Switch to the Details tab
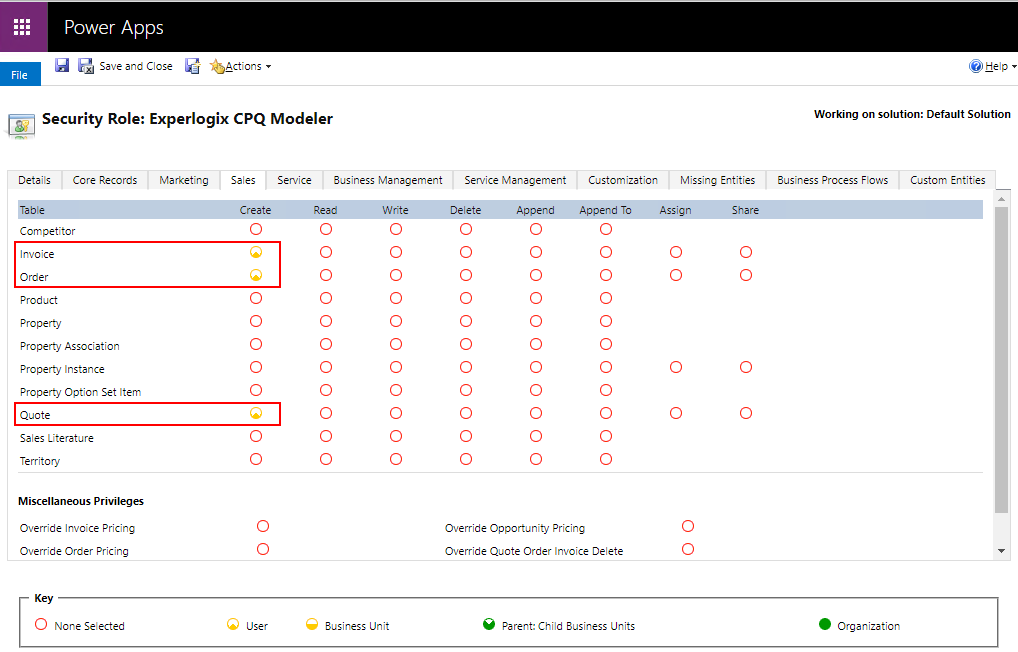Screen dimensions: 1018x652 pos(34,180)
